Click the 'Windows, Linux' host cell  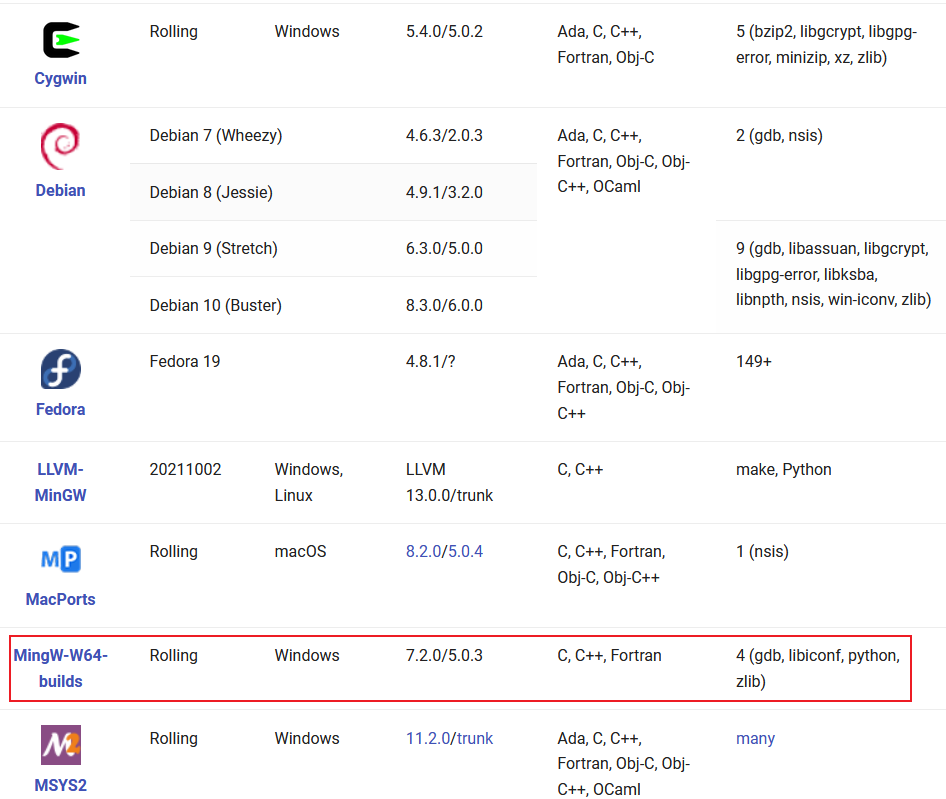click(x=308, y=482)
